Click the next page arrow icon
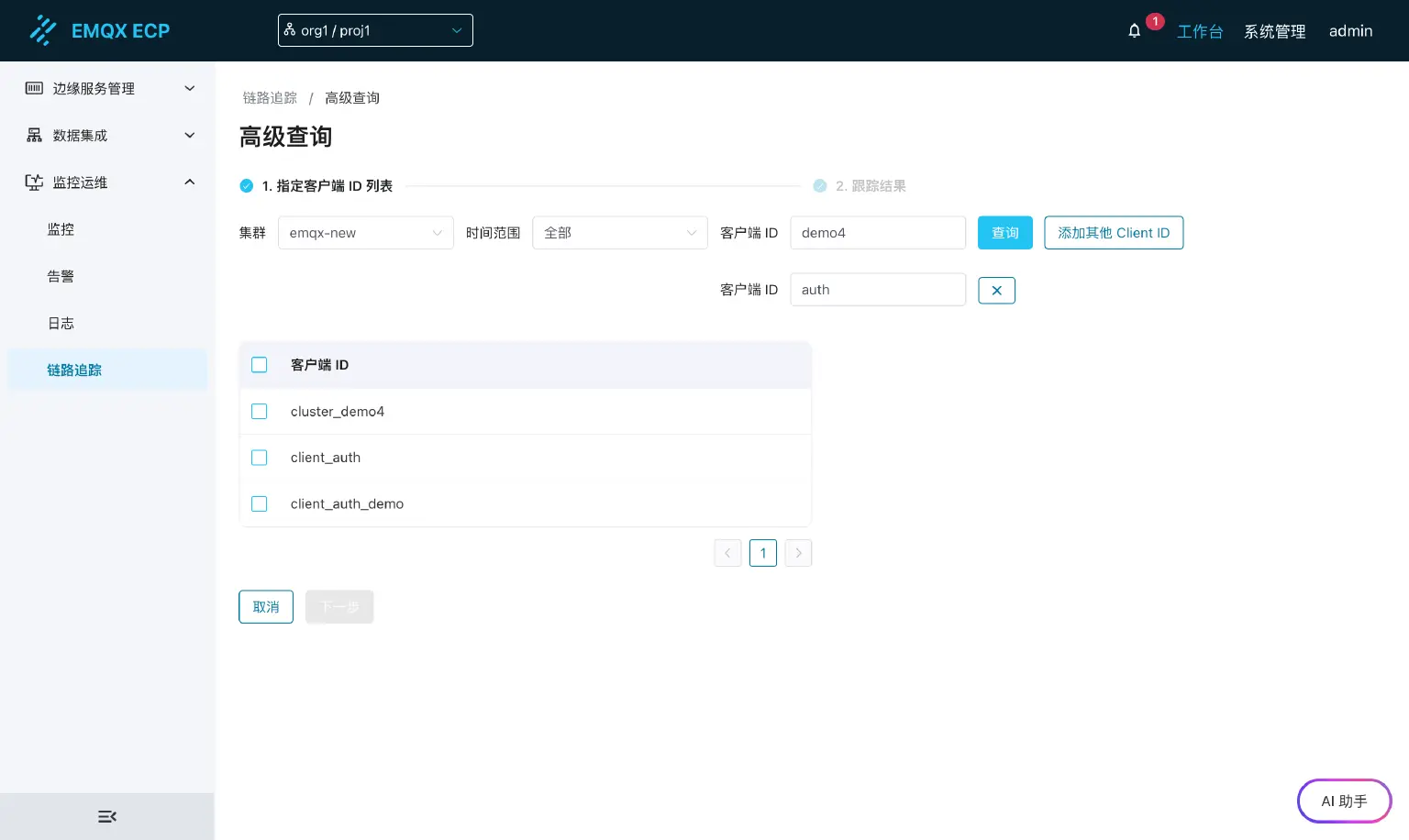Image resolution: width=1409 pixels, height=840 pixels. coord(798,553)
